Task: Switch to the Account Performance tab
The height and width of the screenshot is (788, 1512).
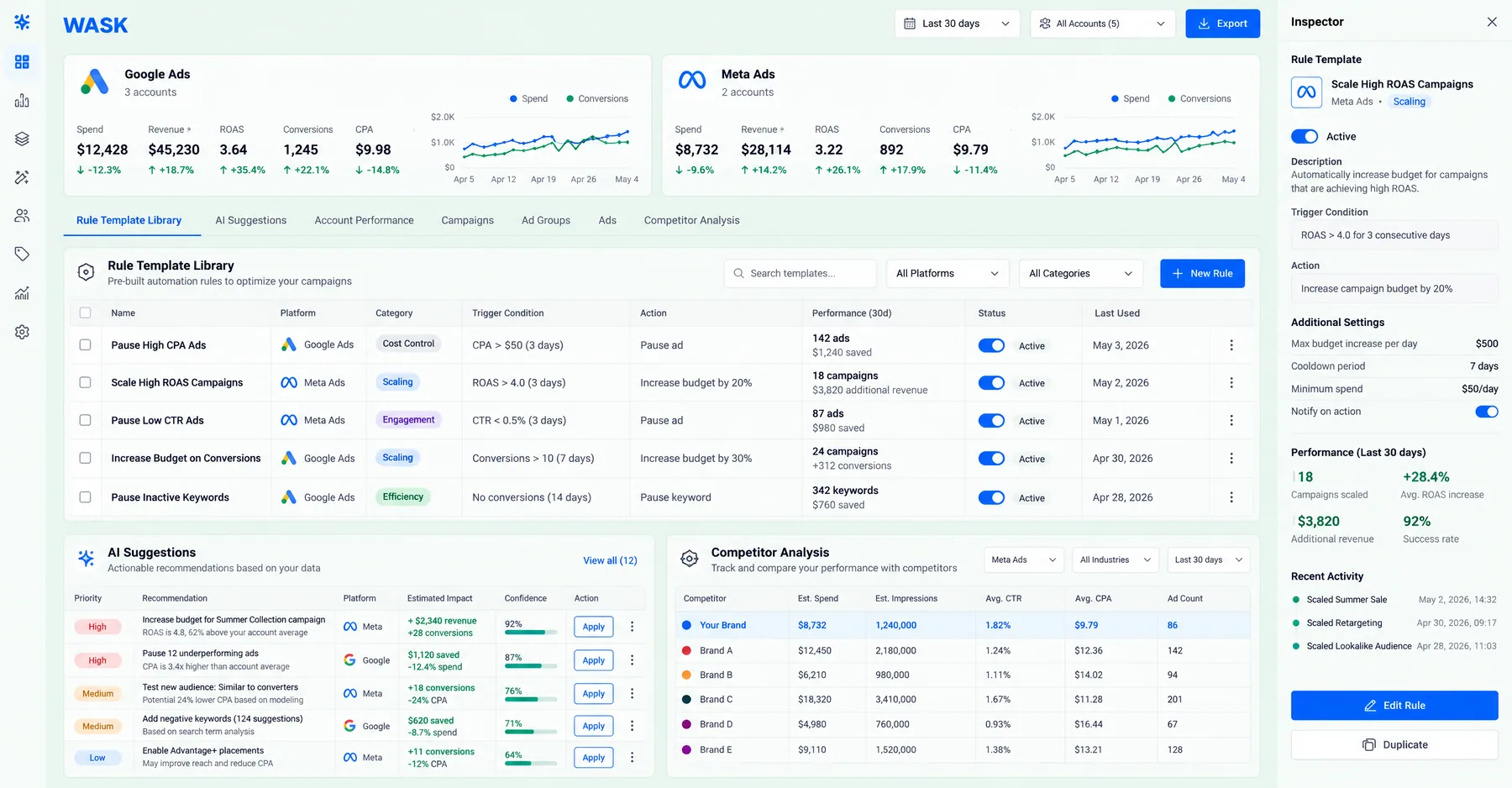Action: 364,220
